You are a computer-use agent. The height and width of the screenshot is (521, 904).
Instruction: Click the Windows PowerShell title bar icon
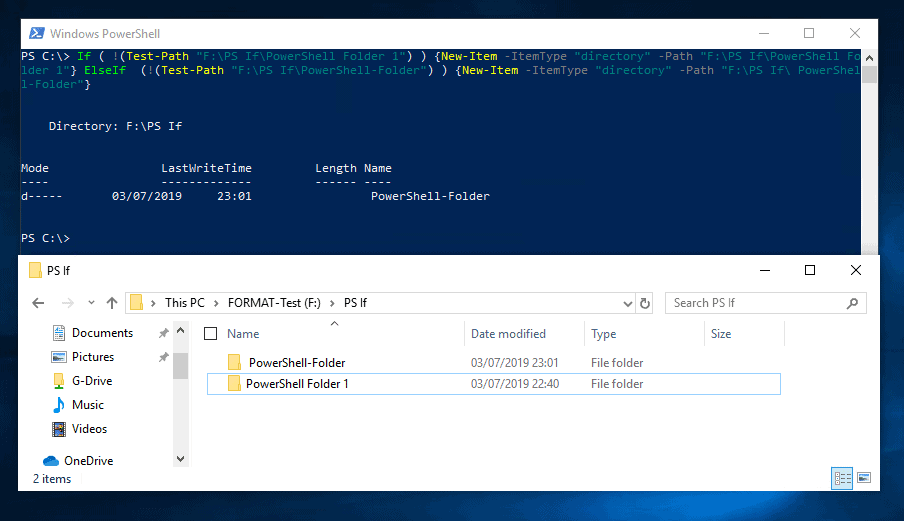click(x=37, y=33)
